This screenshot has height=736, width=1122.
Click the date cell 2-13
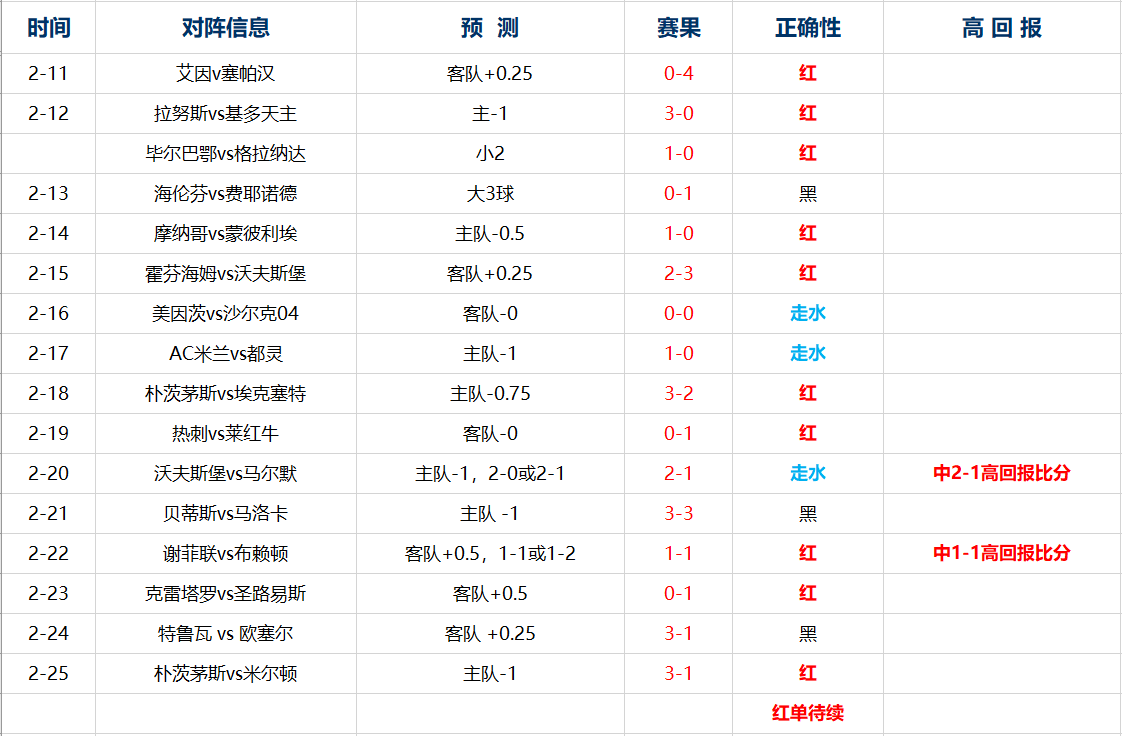point(49,194)
